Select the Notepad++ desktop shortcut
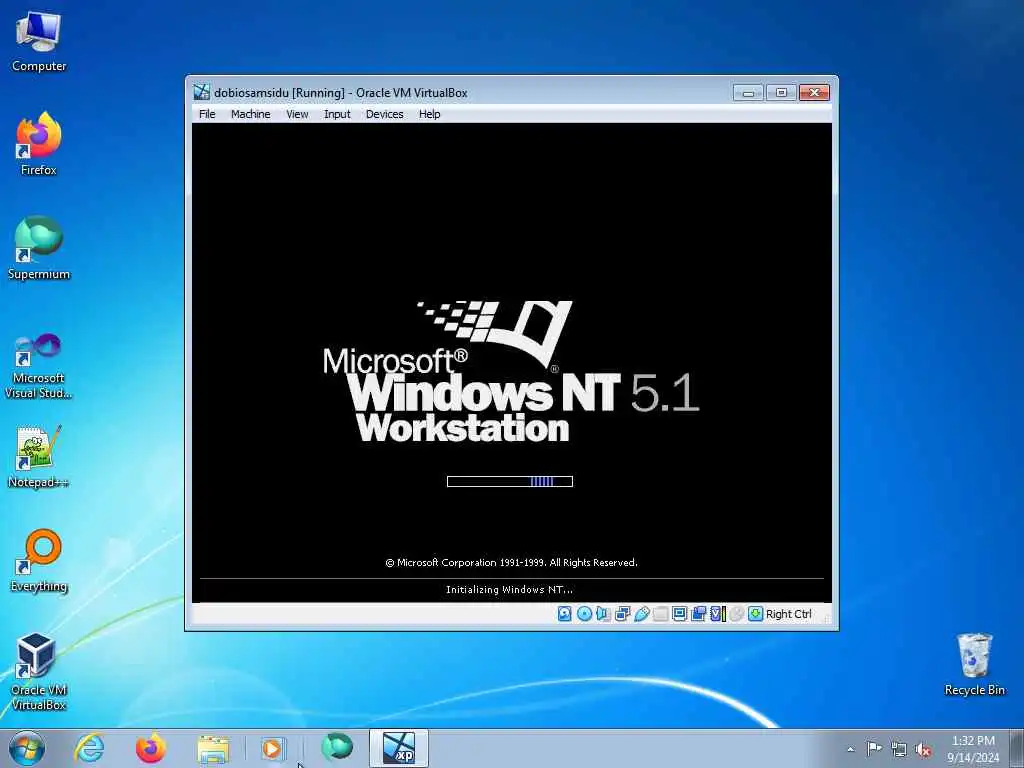1024x768 pixels. pos(39,457)
